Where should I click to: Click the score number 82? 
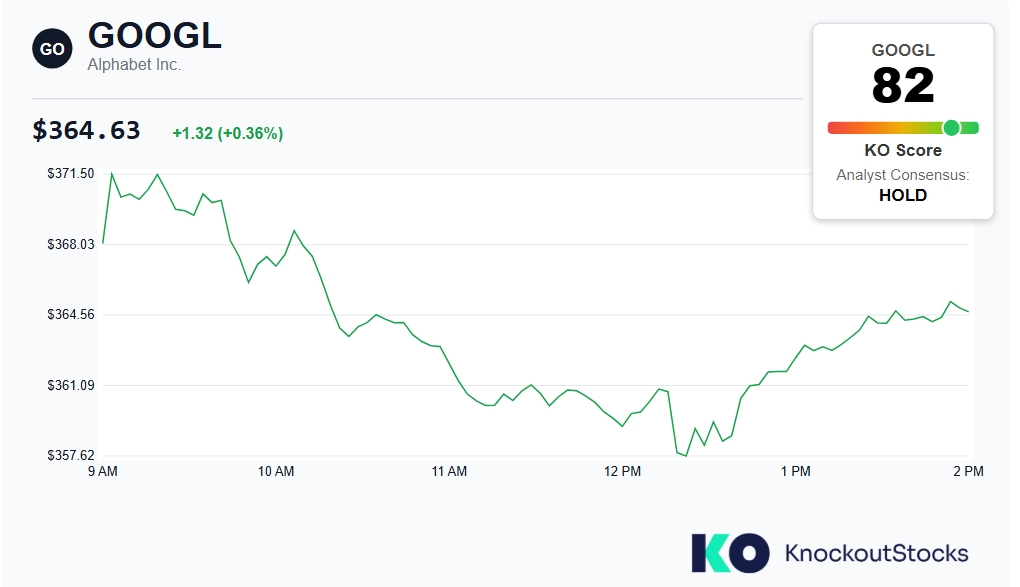(x=903, y=86)
